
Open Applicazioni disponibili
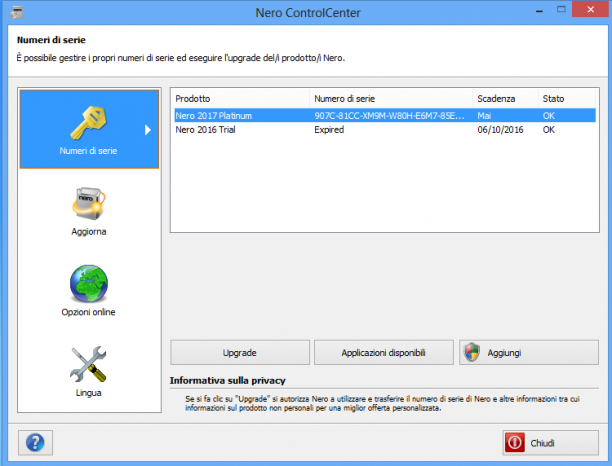[384, 352]
